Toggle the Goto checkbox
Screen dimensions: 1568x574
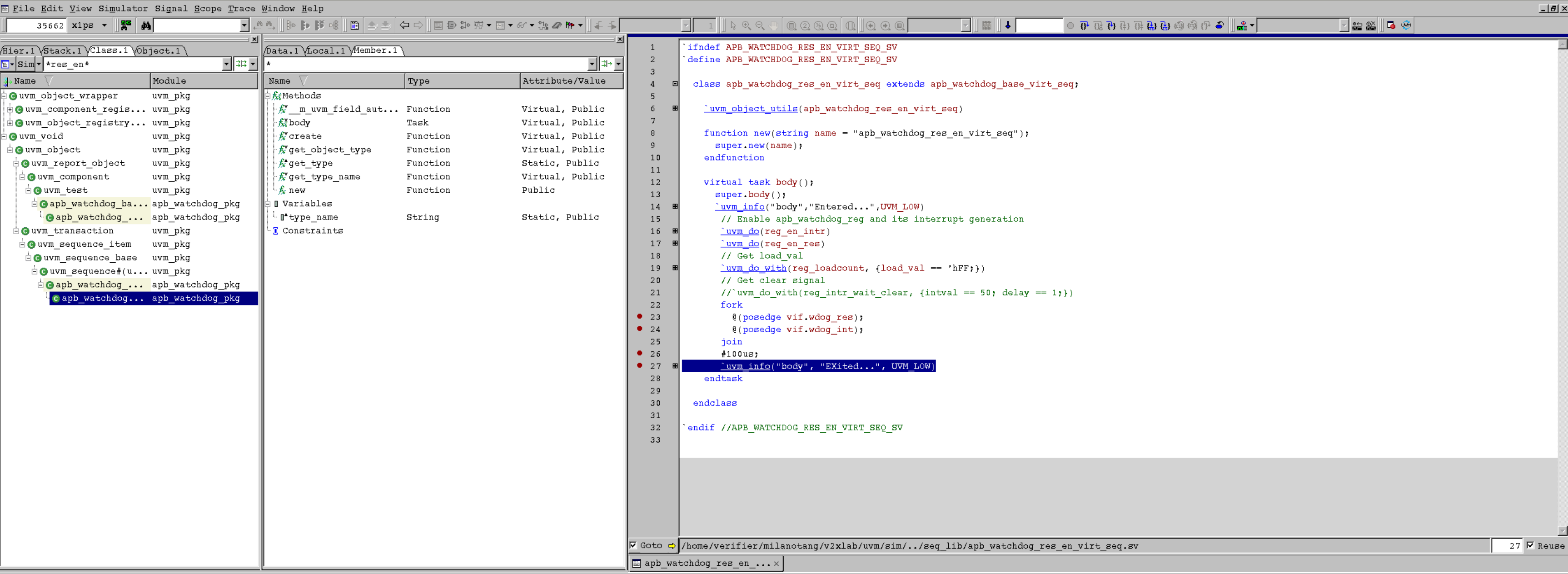(x=633, y=545)
